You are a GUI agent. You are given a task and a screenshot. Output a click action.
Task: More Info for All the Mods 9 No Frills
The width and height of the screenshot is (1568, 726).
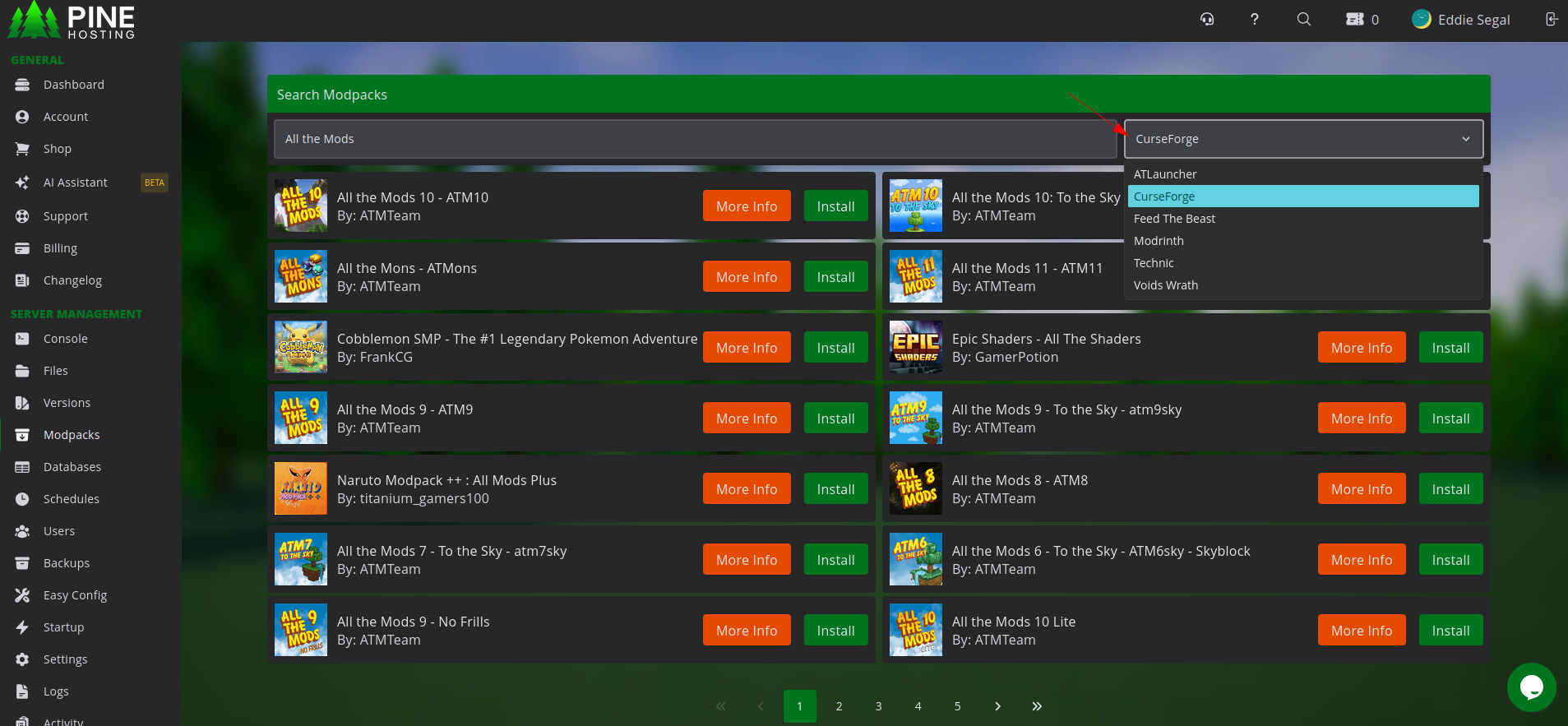point(747,631)
